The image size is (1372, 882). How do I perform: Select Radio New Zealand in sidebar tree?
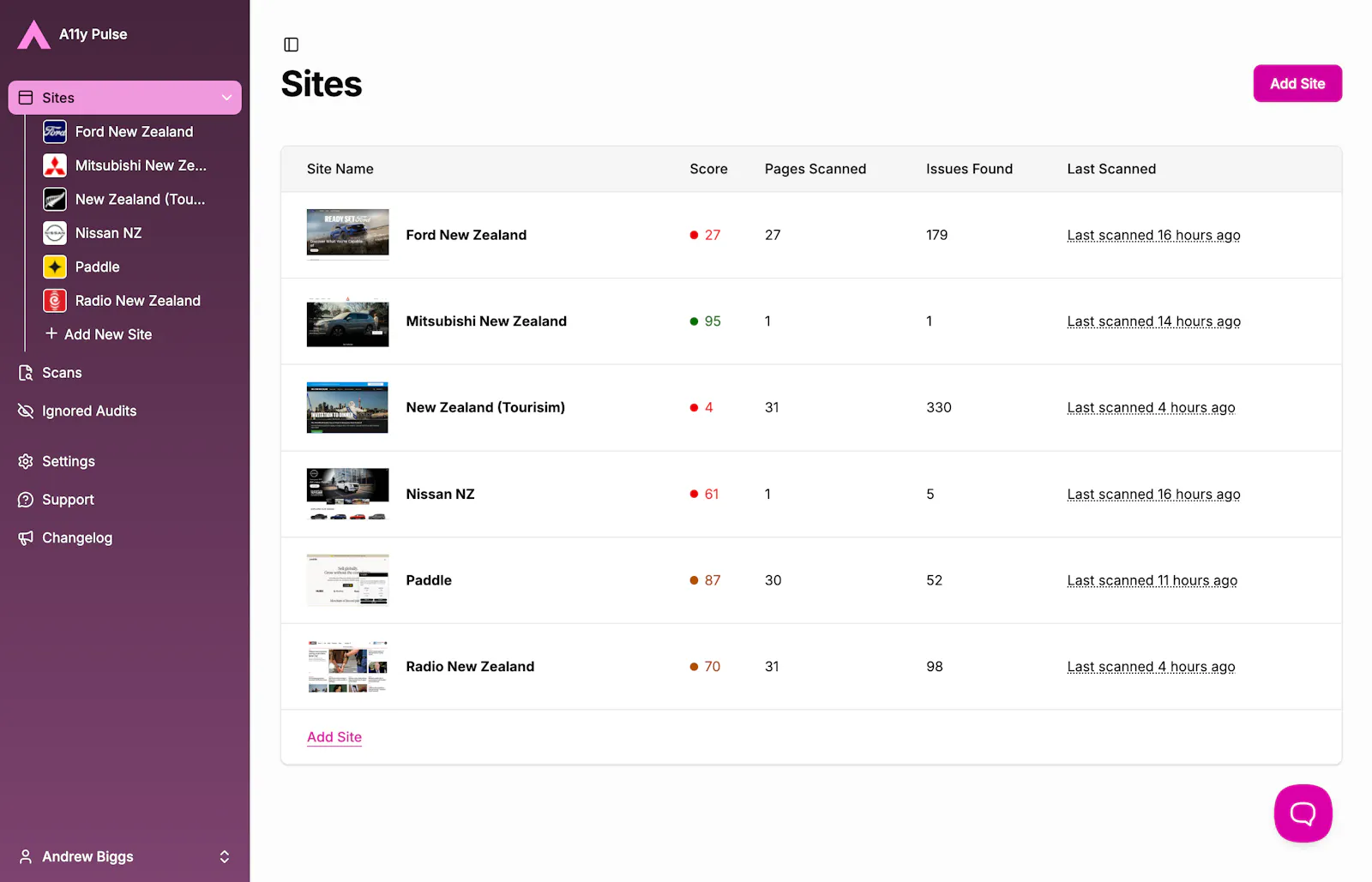coord(138,301)
